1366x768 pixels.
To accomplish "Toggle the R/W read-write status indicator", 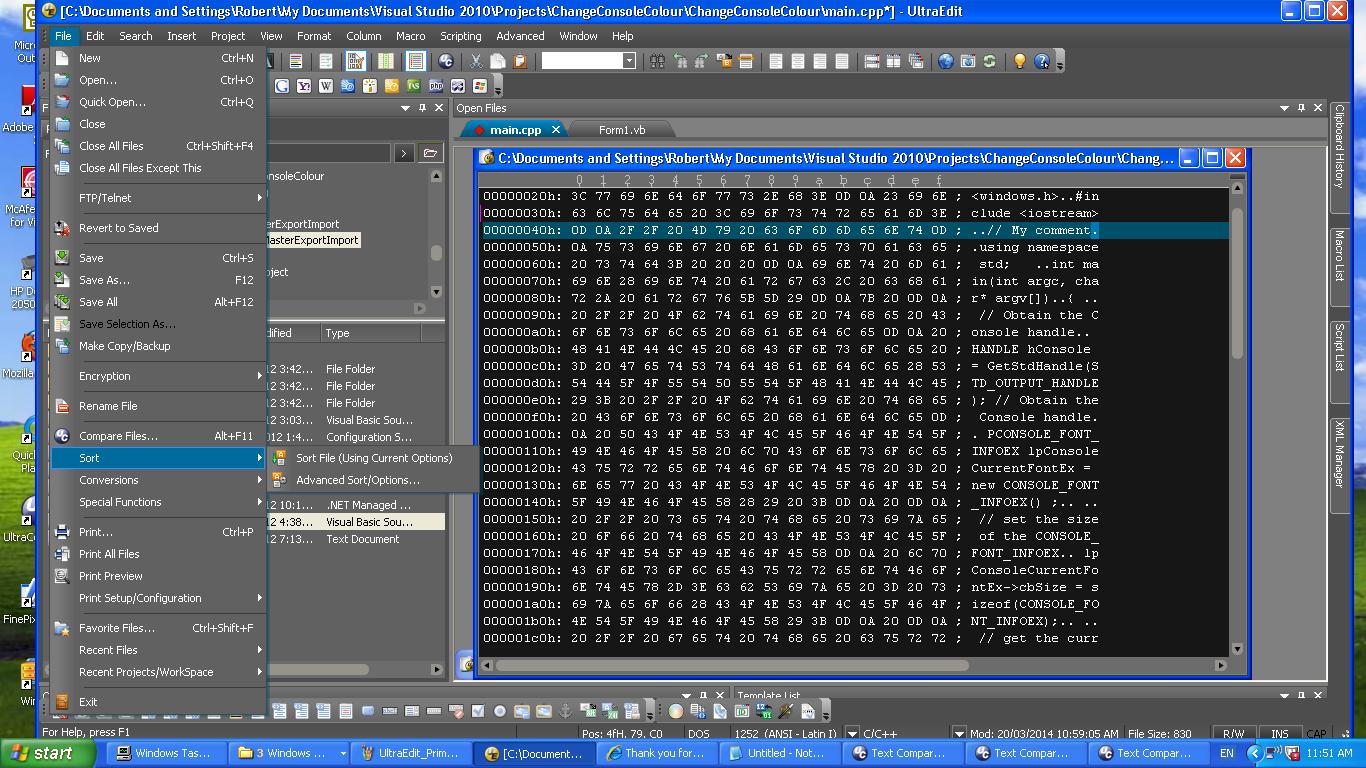I will (1233, 733).
